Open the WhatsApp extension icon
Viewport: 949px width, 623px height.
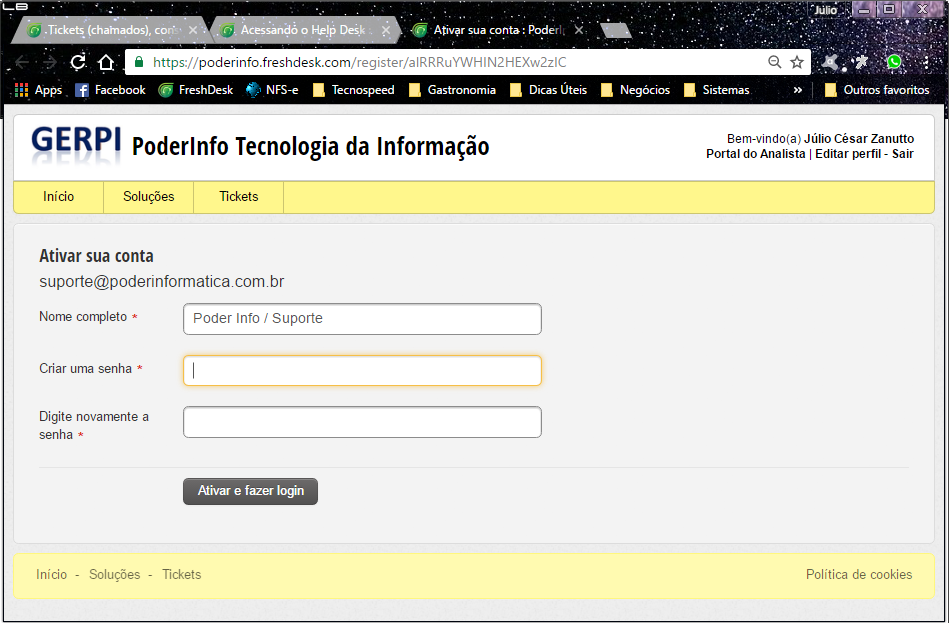894,62
